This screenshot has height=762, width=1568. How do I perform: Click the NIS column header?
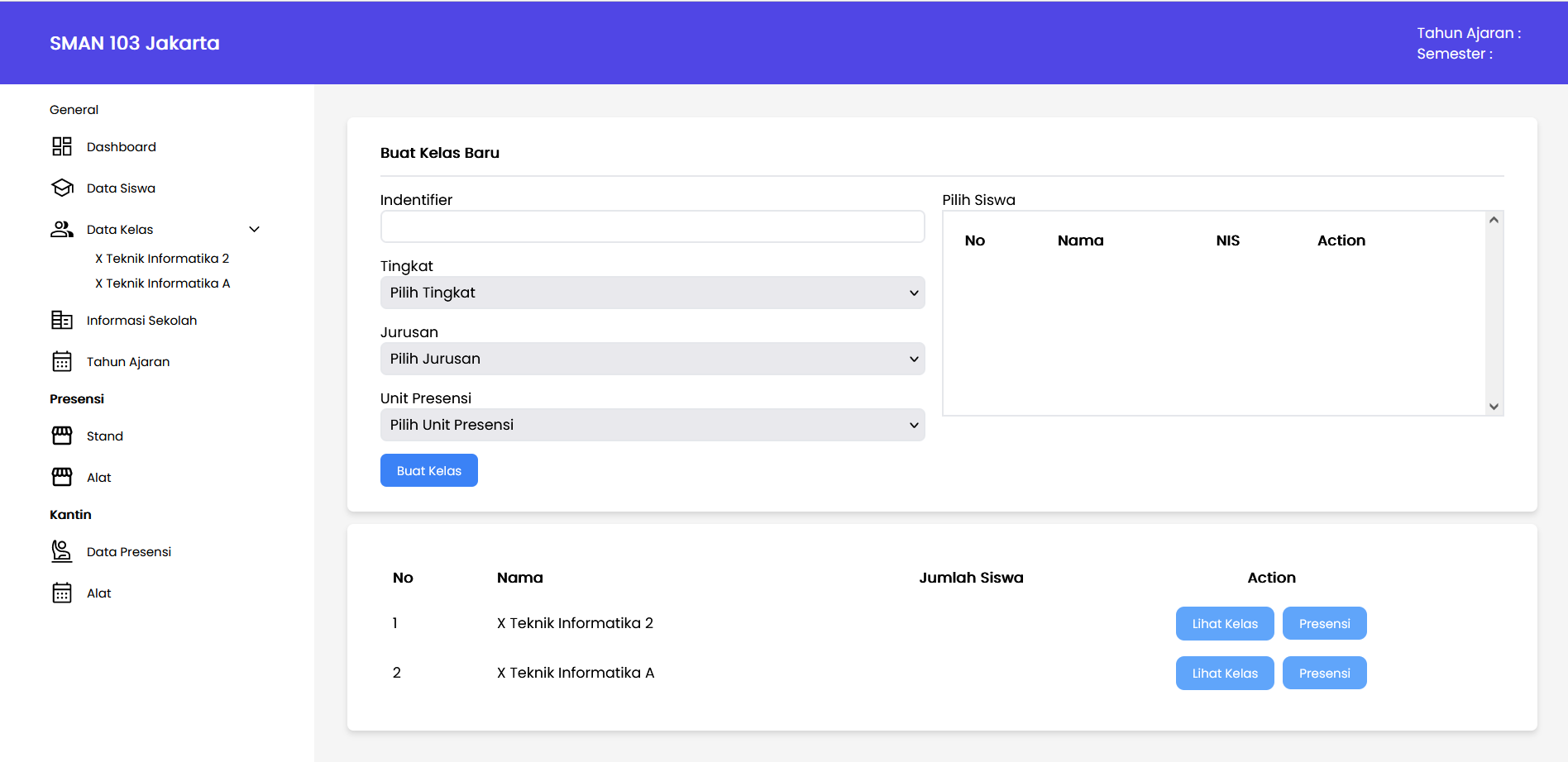point(1228,241)
